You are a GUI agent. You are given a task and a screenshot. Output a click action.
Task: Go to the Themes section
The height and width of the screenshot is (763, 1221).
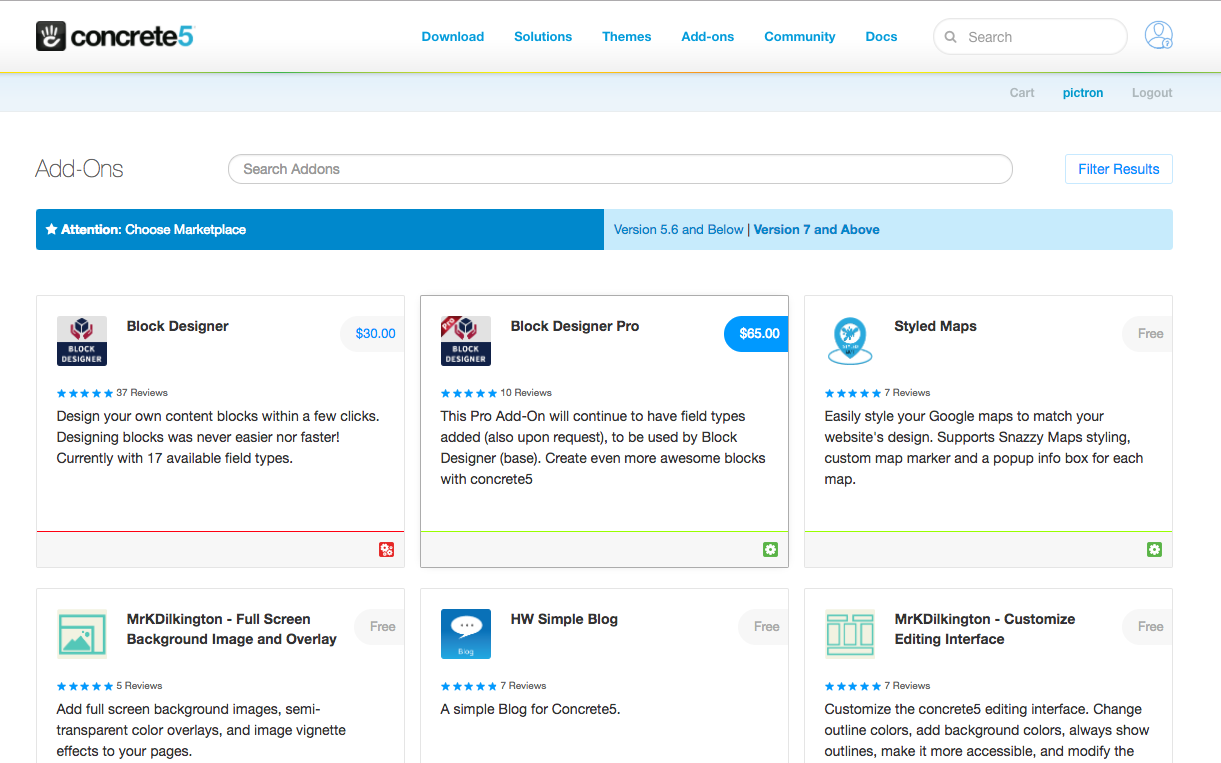tap(627, 37)
